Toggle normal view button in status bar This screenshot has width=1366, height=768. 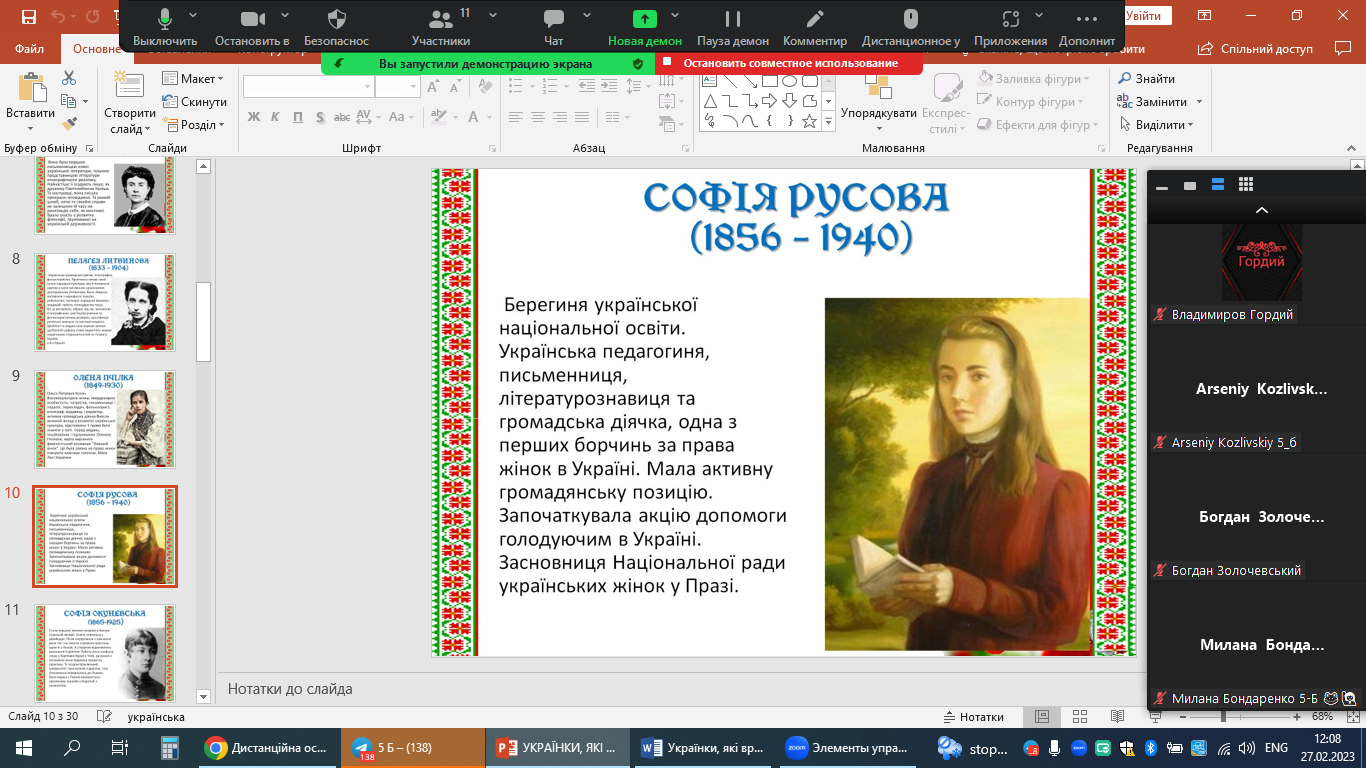point(1042,717)
